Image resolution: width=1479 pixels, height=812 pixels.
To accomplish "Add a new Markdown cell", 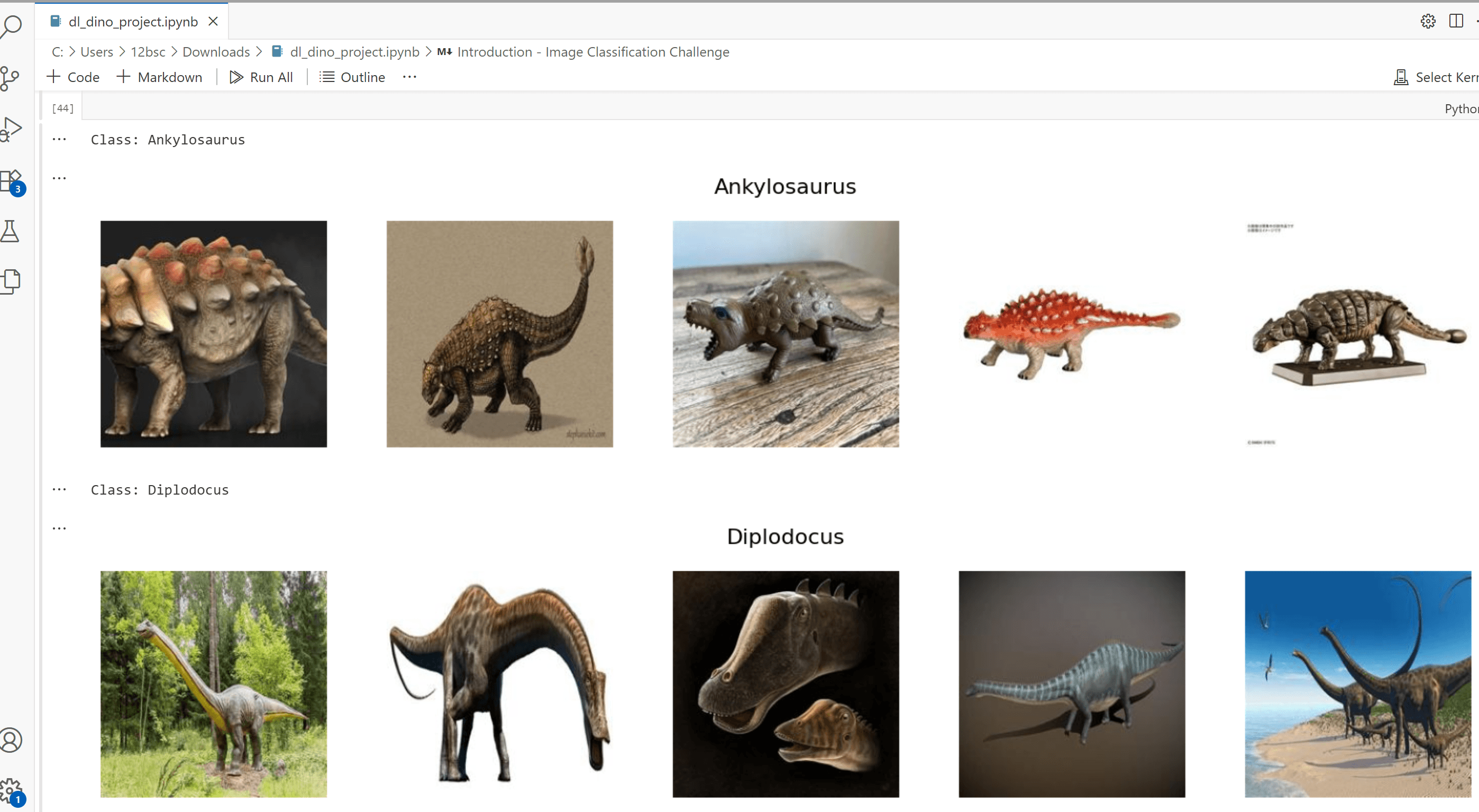I will [160, 77].
